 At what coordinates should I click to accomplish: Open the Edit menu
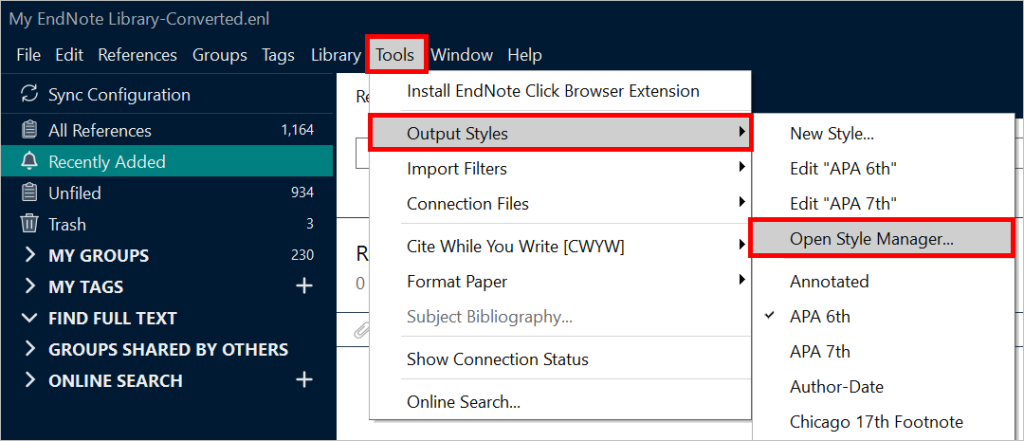pos(69,55)
